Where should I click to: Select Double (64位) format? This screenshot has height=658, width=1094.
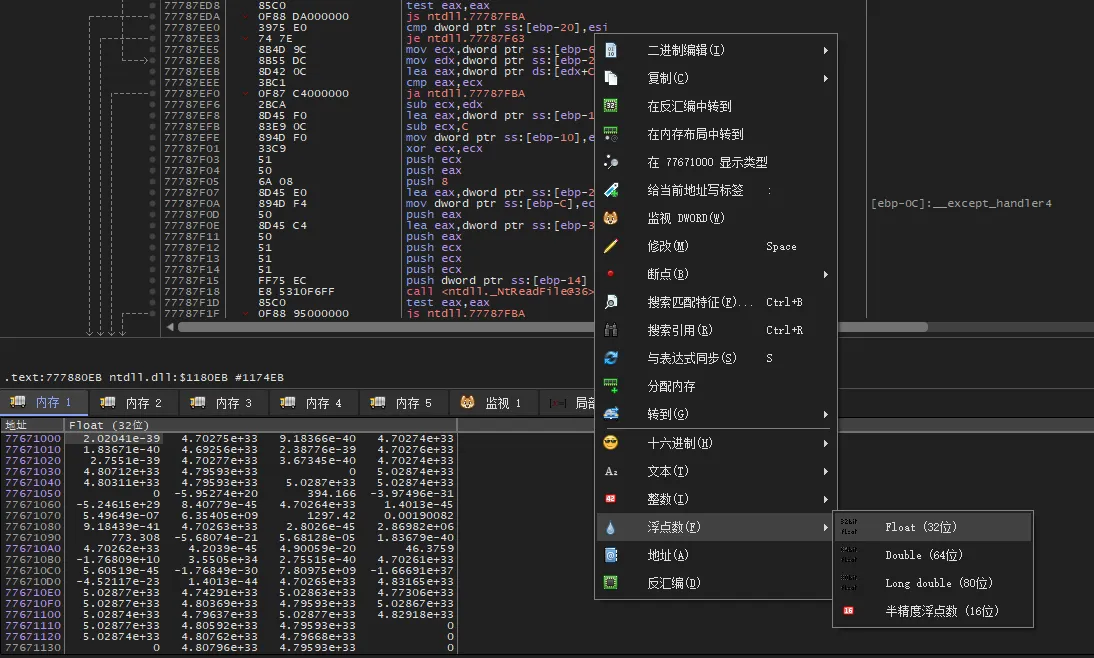pyautogui.click(x=933, y=555)
